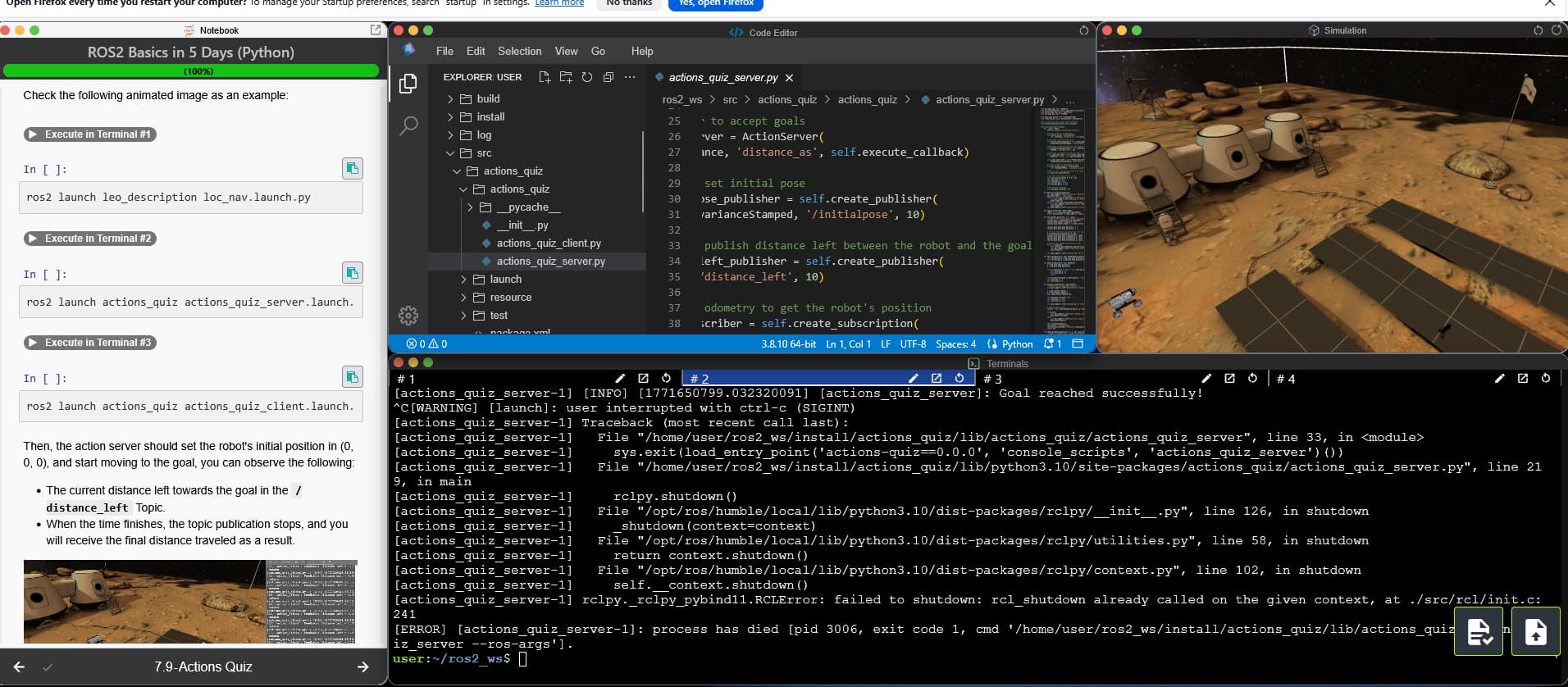
Task: Collapse the src folder
Action: 484,153
